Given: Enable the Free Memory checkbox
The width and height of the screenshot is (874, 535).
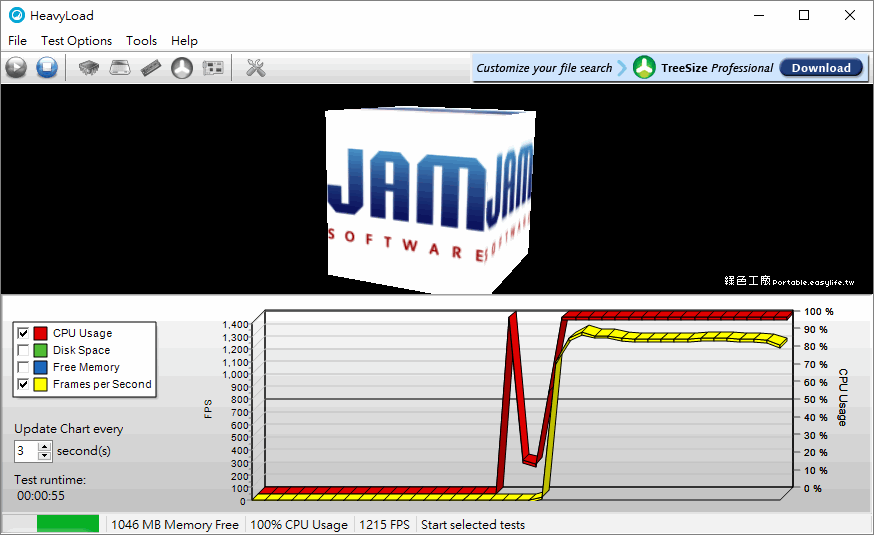Looking at the screenshot, I should [x=23, y=367].
